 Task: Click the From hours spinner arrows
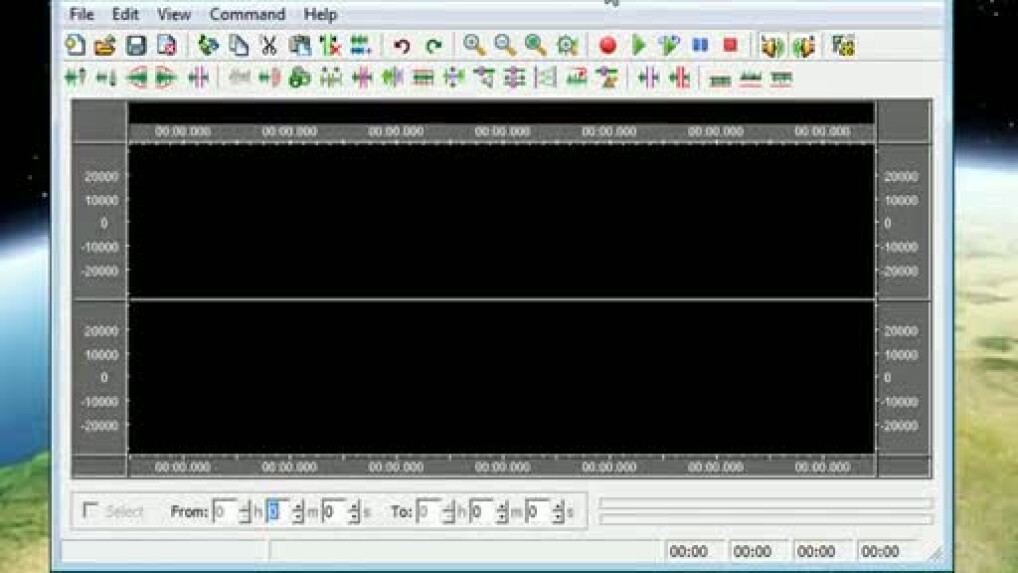(x=244, y=511)
